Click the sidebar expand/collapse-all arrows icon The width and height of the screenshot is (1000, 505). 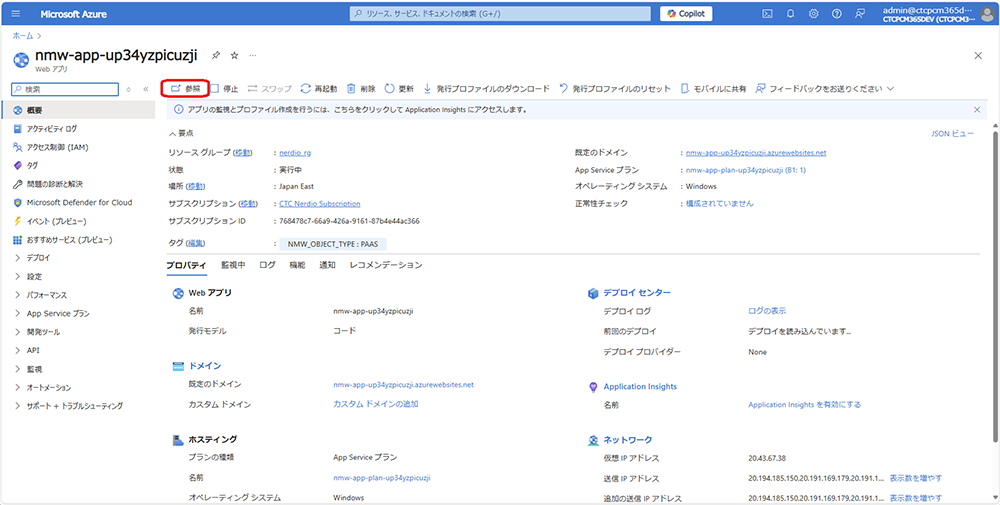(129, 89)
